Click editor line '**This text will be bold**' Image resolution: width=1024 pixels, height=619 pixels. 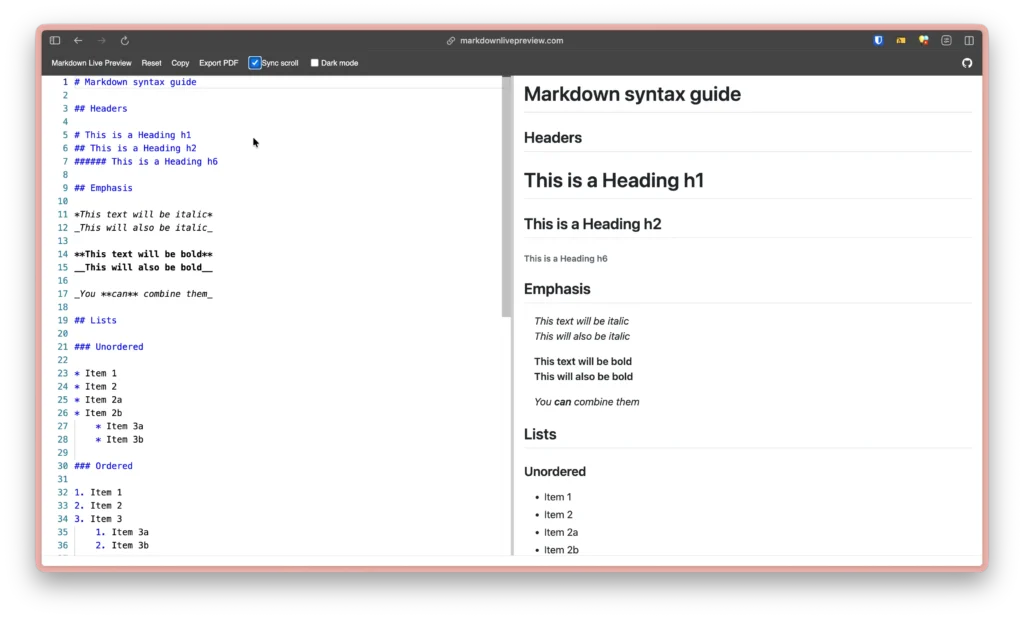point(143,254)
